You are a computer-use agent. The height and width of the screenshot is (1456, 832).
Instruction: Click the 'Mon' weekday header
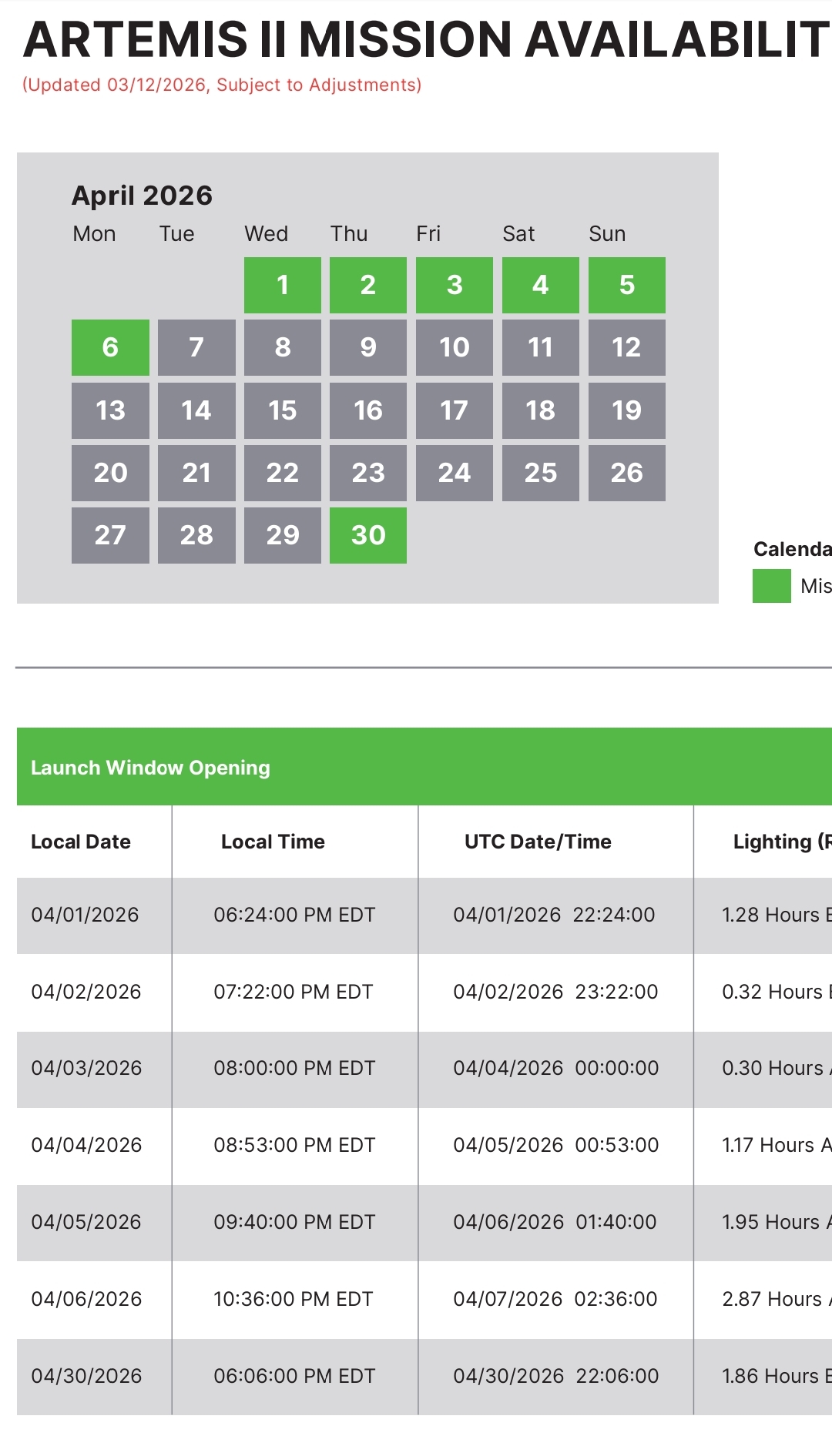click(x=94, y=234)
